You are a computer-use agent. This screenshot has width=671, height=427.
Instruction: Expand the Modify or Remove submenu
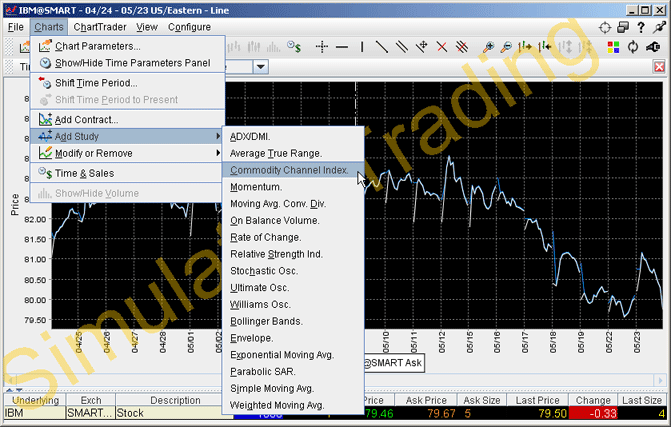pyautogui.click(x=128, y=153)
